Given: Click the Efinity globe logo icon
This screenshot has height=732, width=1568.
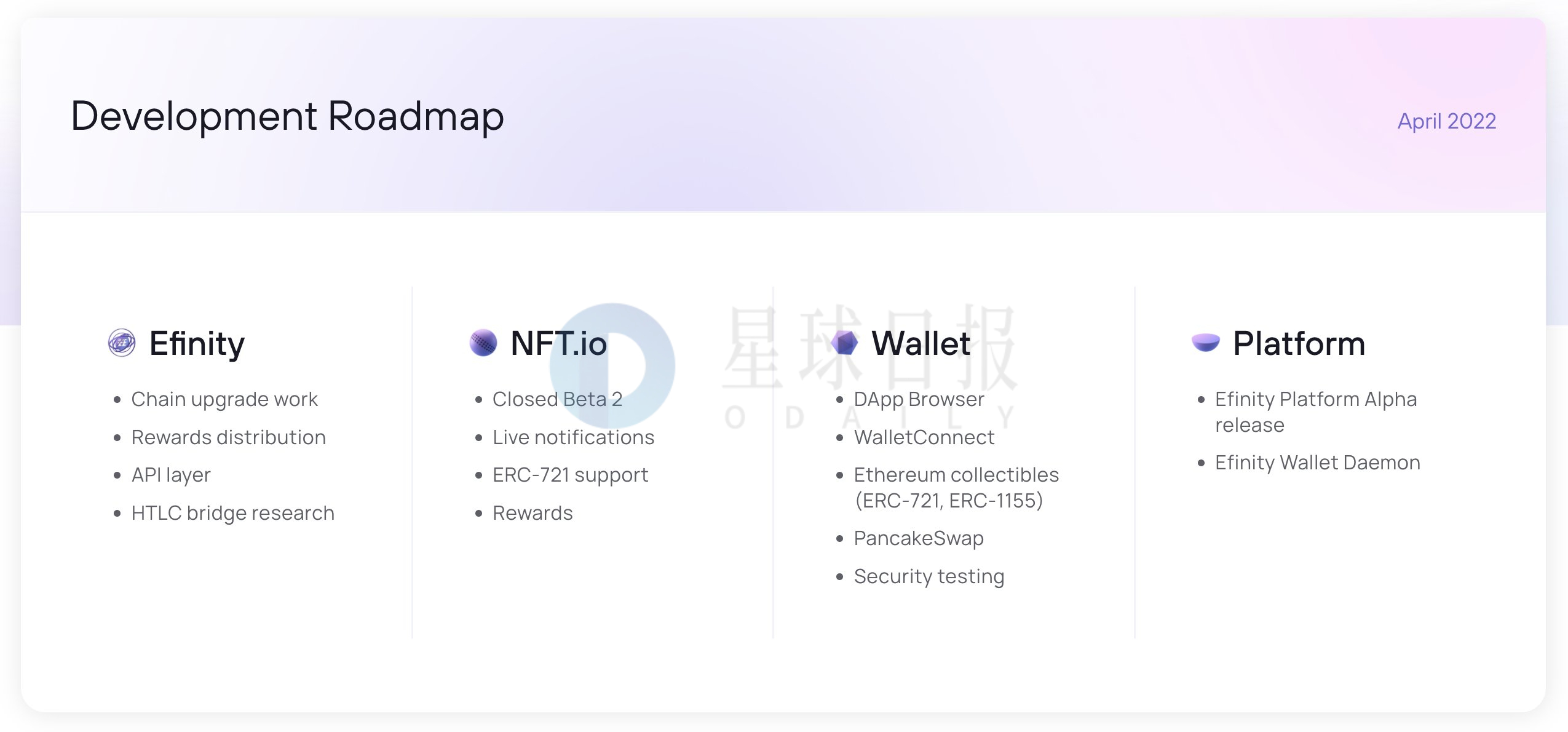Looking at the screenshot, I should click(x=122, y=343).
